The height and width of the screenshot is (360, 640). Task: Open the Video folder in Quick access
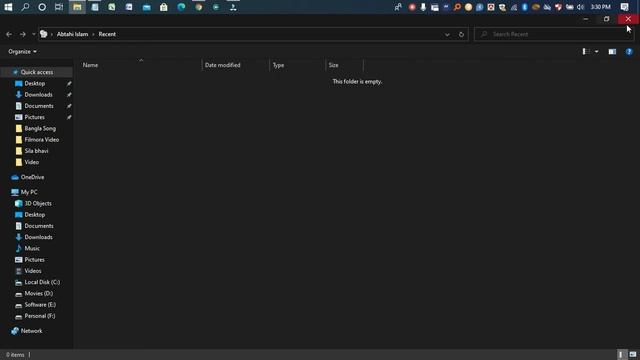tap(31, 162)
